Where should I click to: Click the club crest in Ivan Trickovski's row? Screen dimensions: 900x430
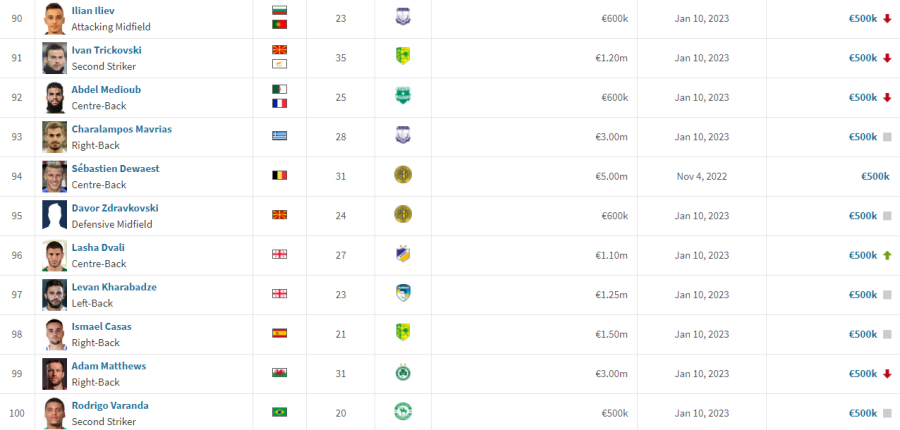[403, 56]
